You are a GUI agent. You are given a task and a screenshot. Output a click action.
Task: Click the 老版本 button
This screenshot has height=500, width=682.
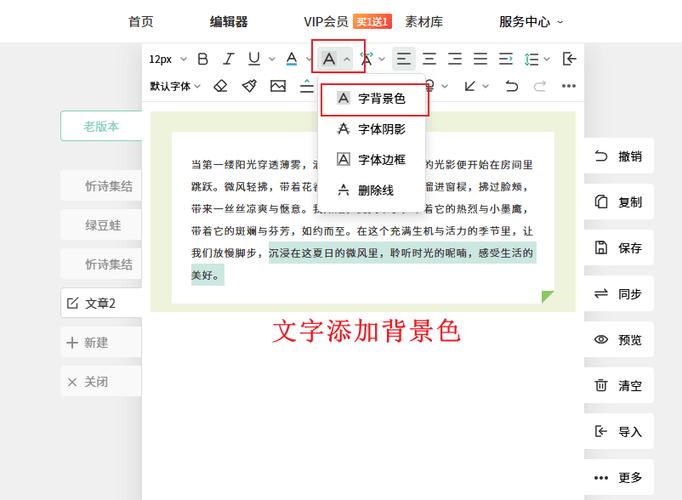pos(101,126)
